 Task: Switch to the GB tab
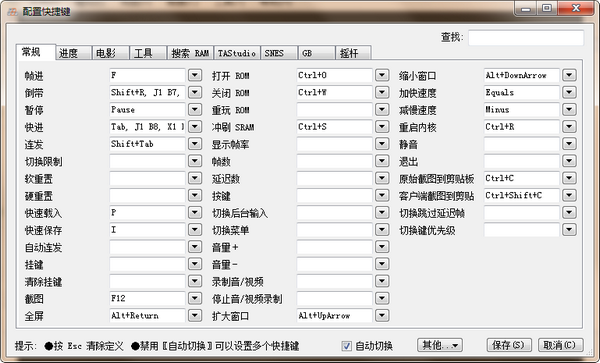click(316, 53)
